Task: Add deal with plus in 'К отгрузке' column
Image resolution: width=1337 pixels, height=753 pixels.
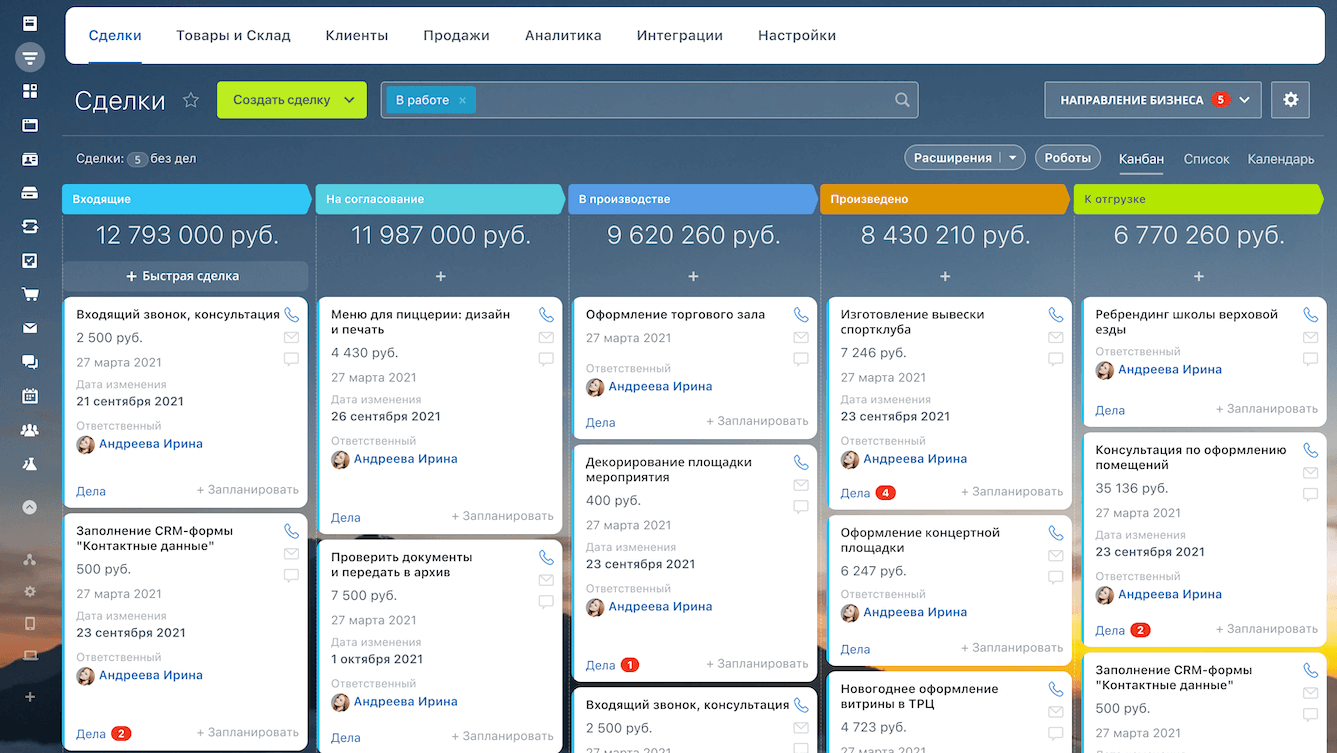Action: (1199, 276)
